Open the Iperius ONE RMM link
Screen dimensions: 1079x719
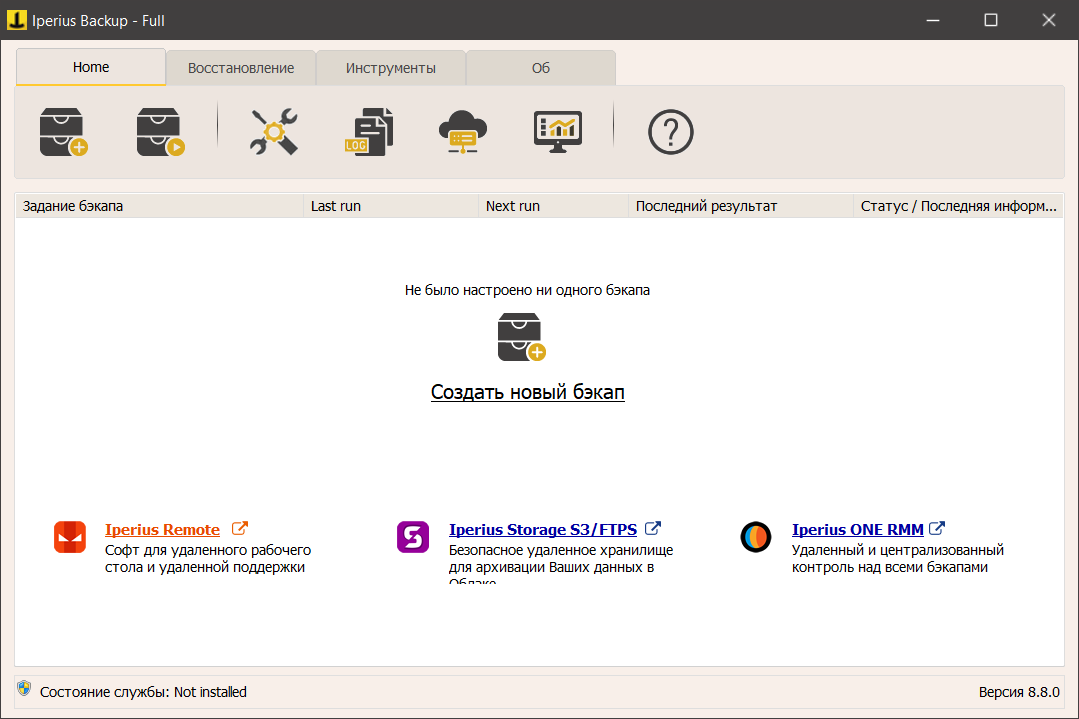(x=857, y=530)
